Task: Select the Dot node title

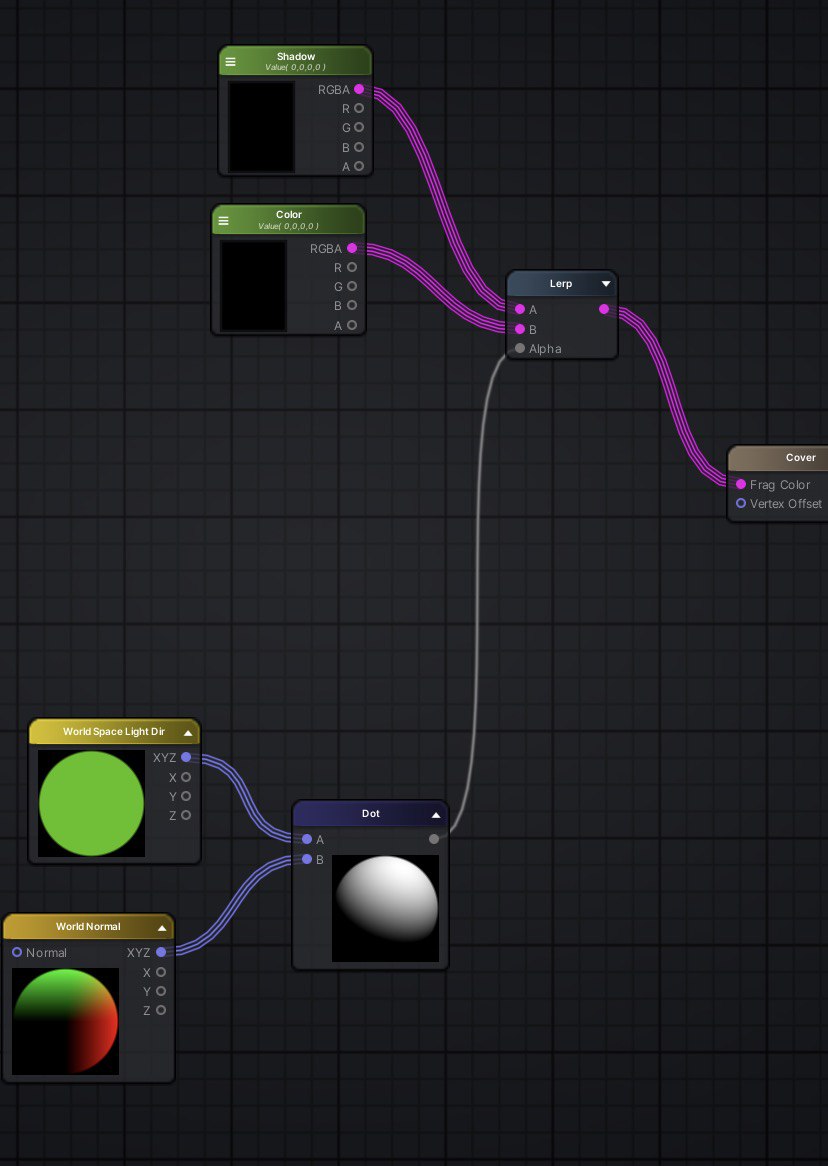Action: 370,814
